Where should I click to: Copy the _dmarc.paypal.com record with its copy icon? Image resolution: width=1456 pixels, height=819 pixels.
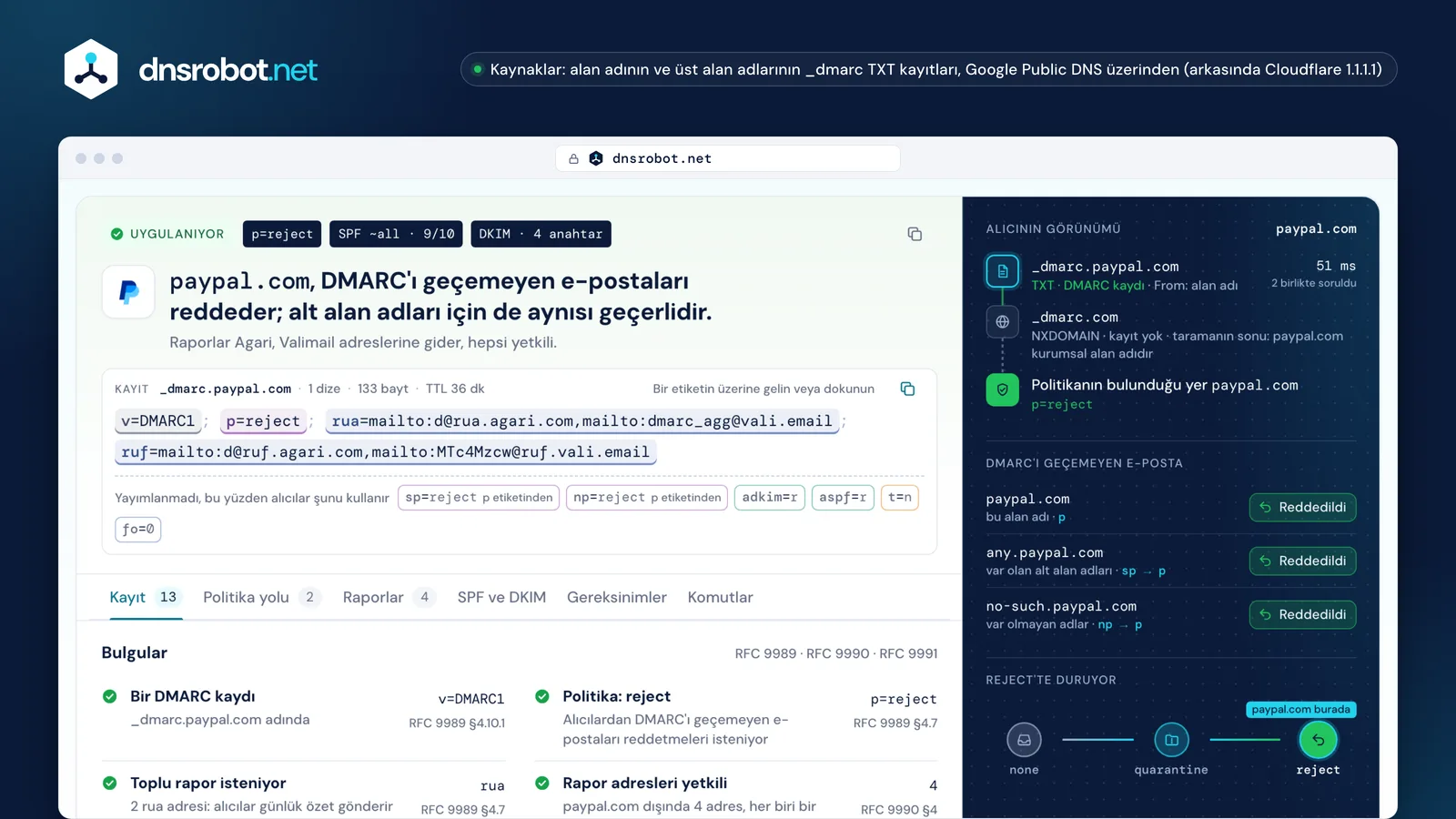coord(907,389)
